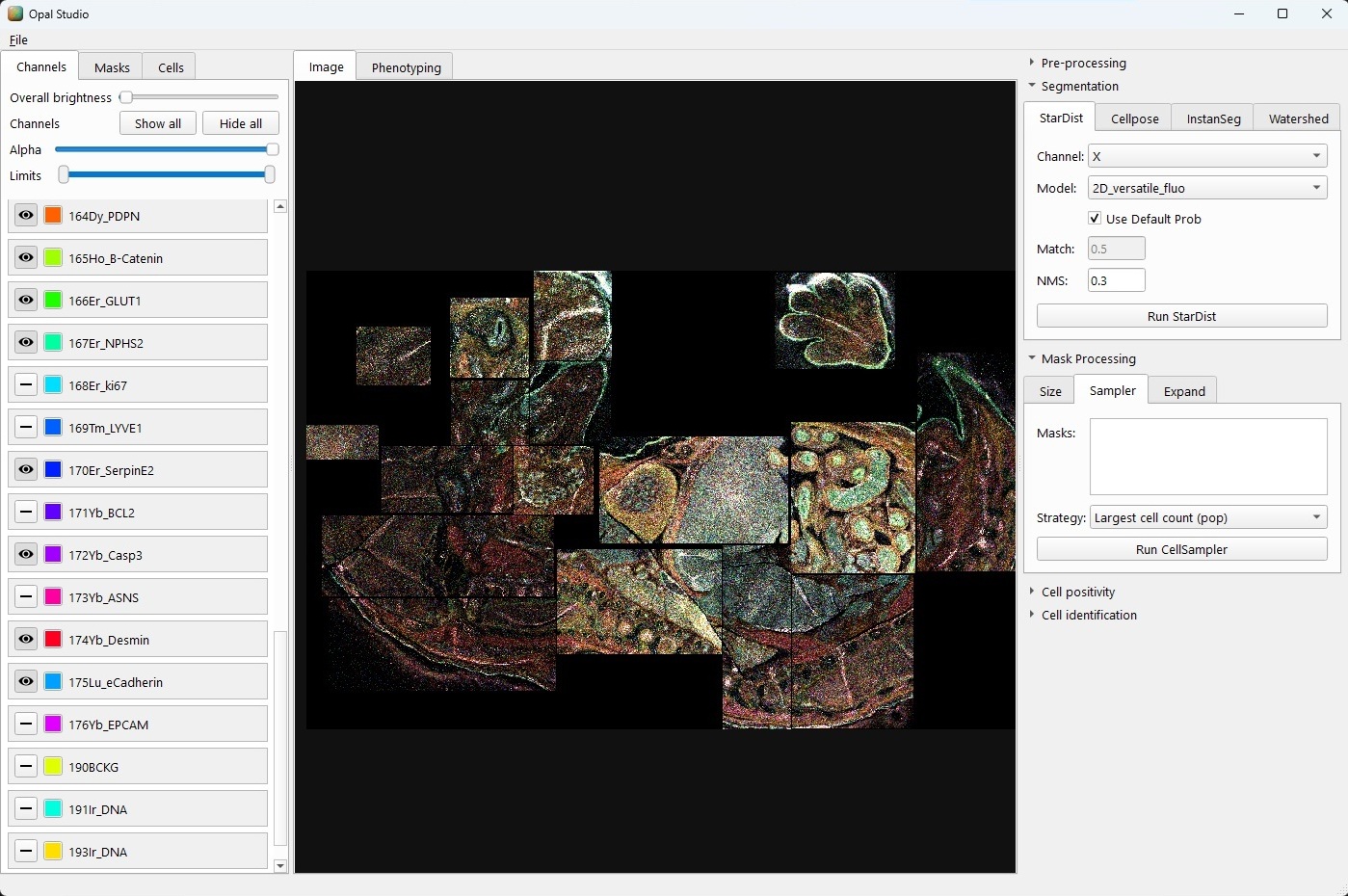The image size is (1348, 896).
Task: Expand the Cell identification section
Action: 1082,615
